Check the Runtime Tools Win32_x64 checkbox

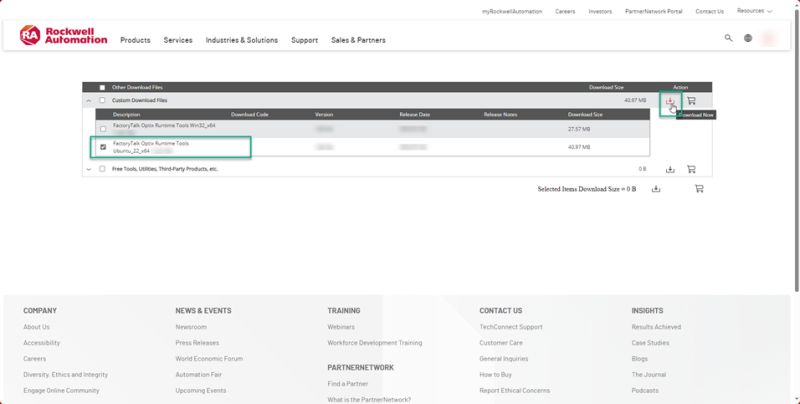click(x=103, y=129)
